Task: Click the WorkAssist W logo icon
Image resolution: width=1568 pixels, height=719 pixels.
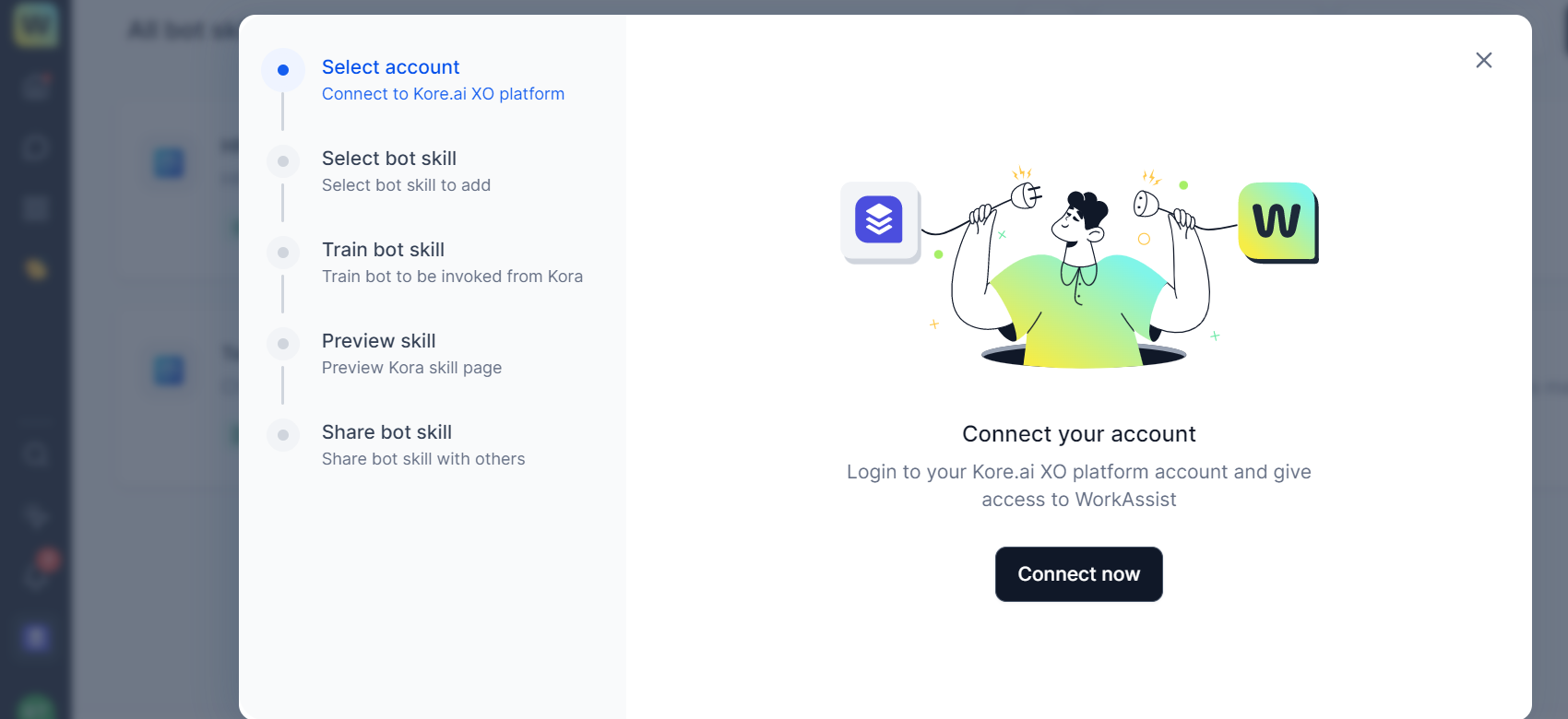Action: tap(1277, 221)
